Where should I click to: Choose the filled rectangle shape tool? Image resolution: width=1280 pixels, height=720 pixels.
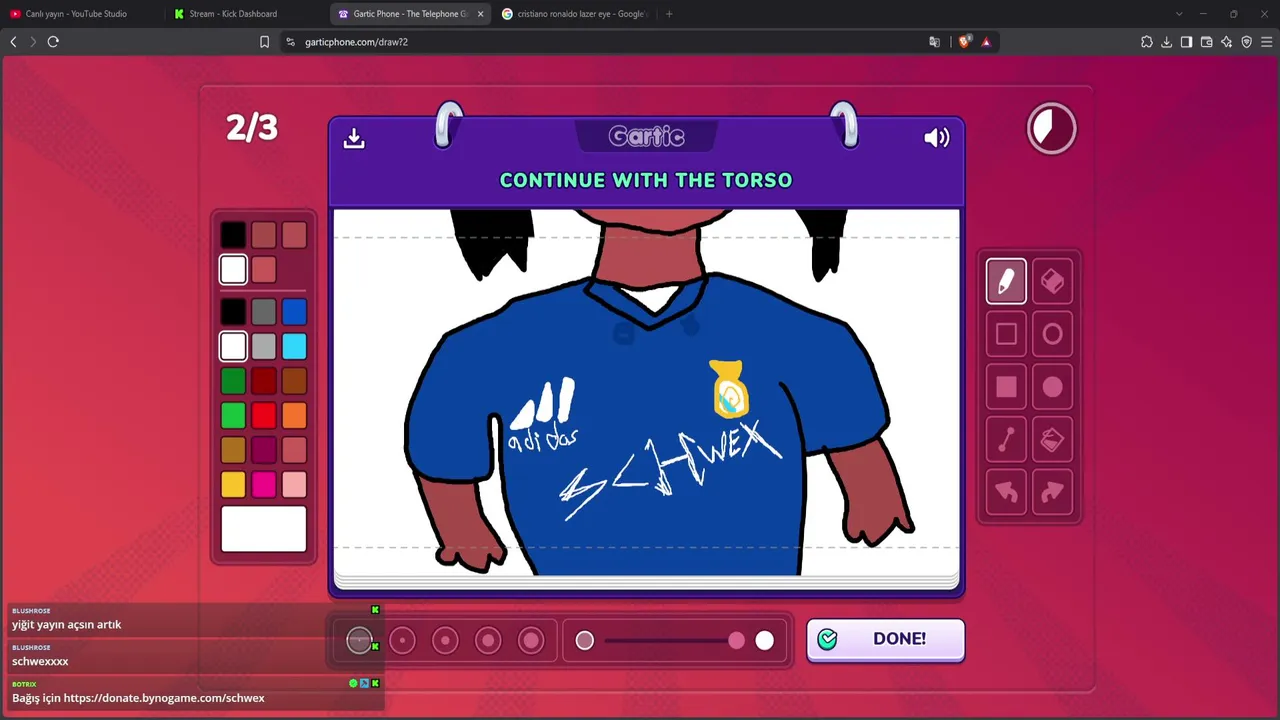pyautogui.click(x=1006, y=387)
